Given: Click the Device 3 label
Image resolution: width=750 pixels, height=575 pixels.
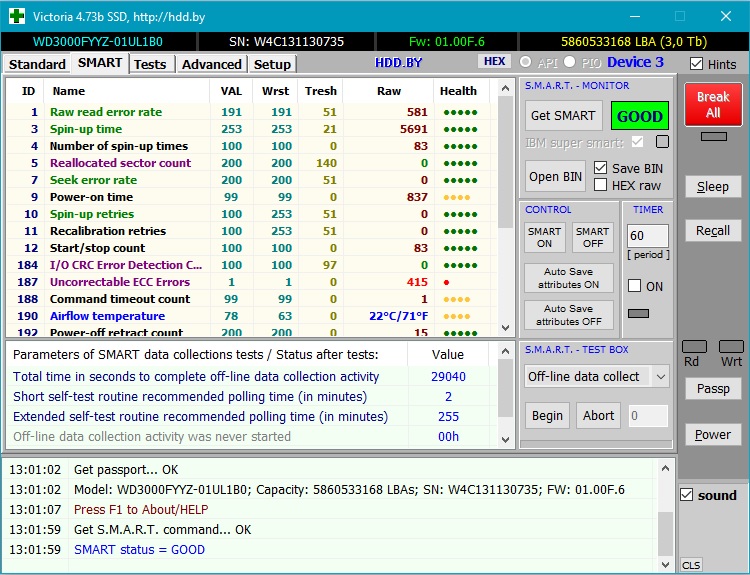Looking at the screenshot, I should (635, 62).
